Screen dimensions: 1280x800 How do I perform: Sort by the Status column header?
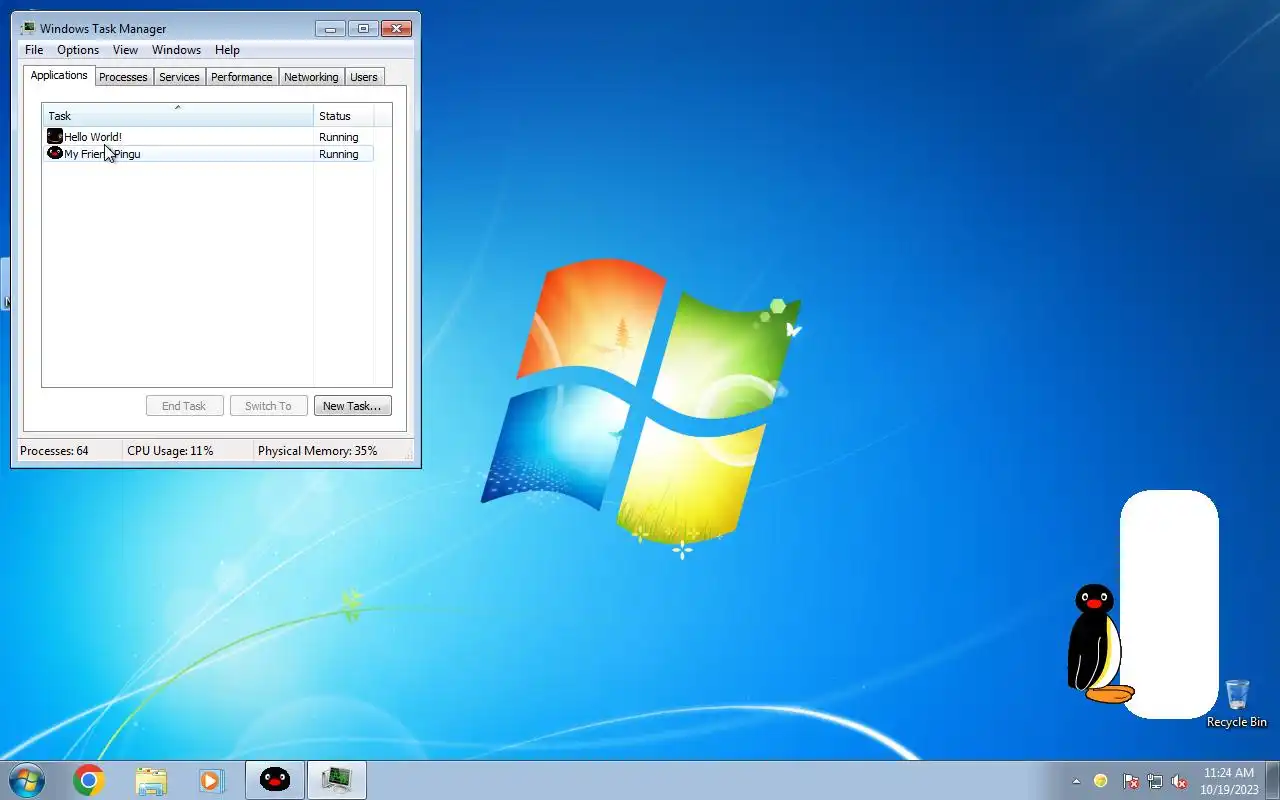tap(344, 115)
